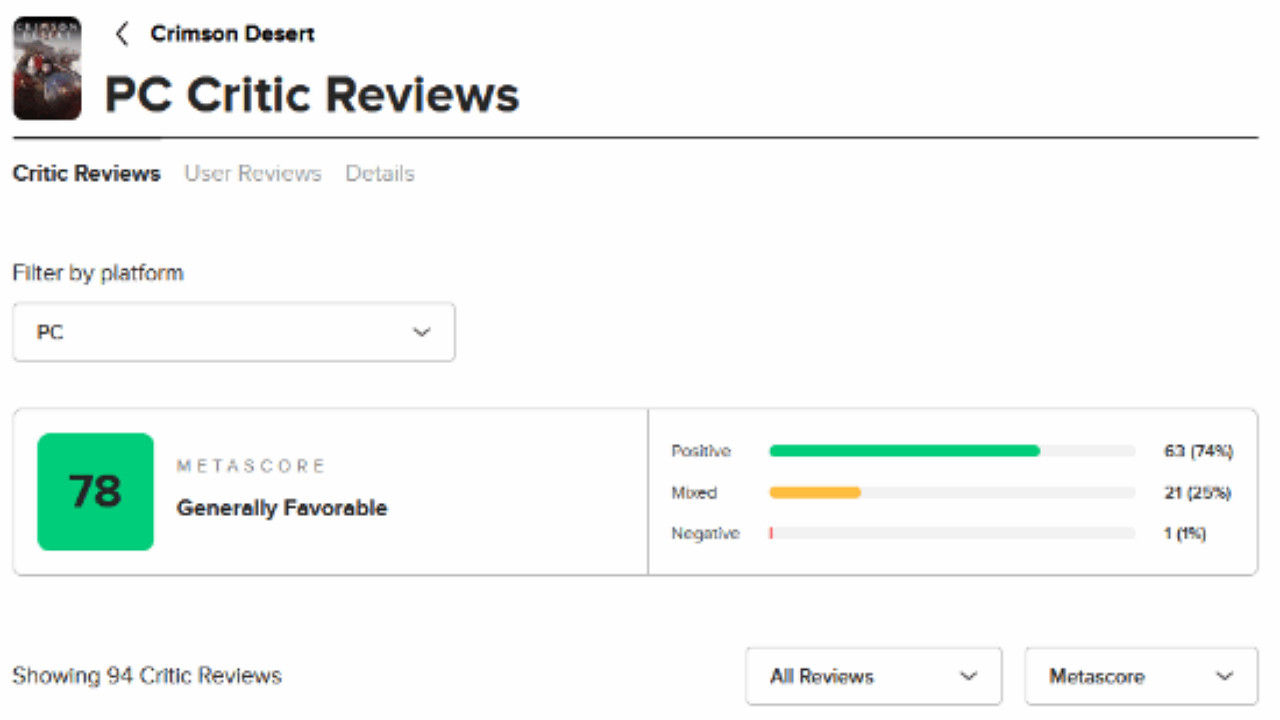Click the Mixed reviews label
Screen dimensions: 1280x720
click(694, 492)
